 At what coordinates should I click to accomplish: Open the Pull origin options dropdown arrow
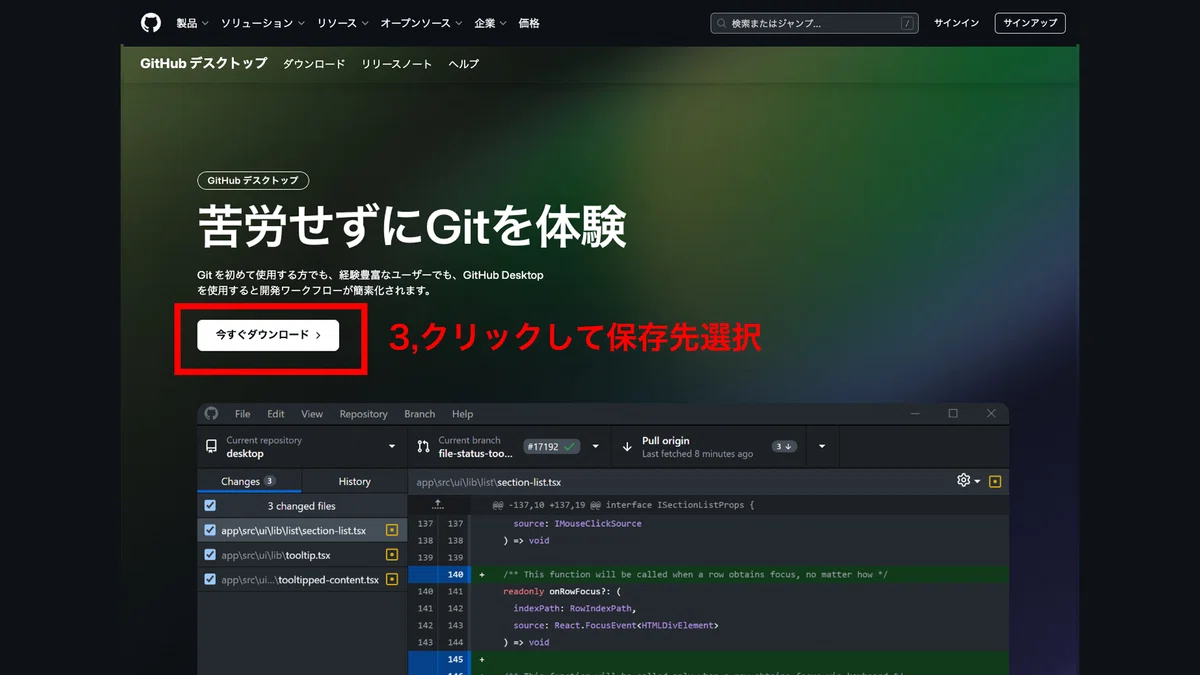tap(822, 447)
